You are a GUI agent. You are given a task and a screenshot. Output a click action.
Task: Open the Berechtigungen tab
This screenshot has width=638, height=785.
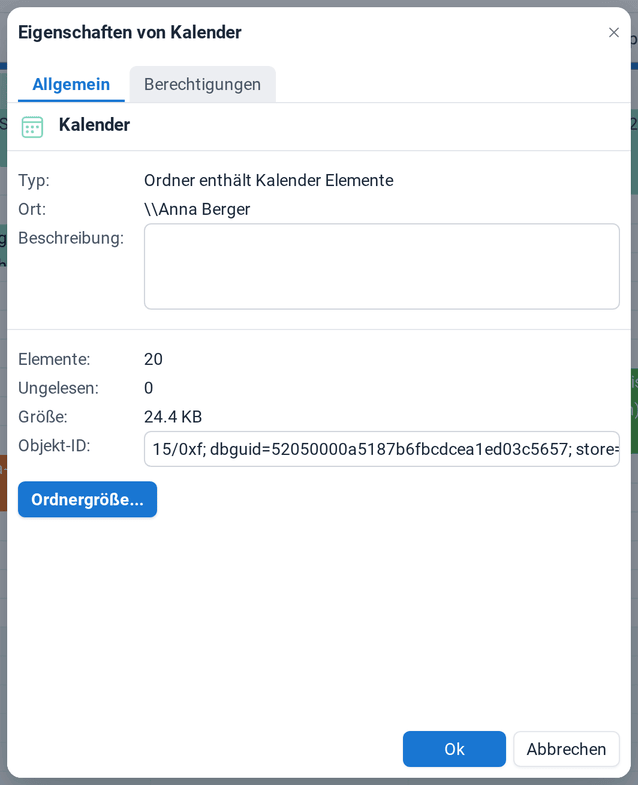point(202,84)
